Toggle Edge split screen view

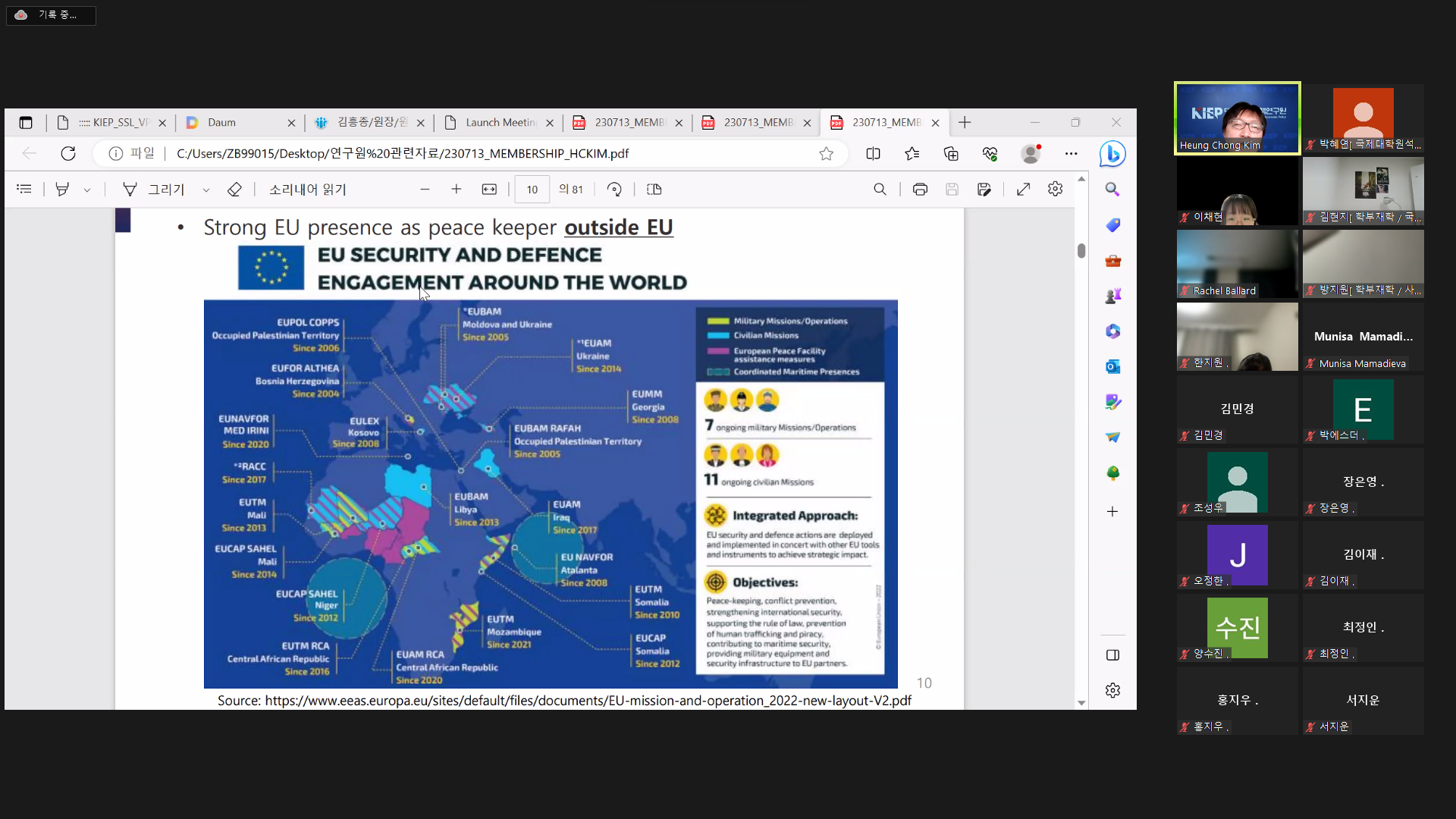pyautogui.click(x=873, y=154)
